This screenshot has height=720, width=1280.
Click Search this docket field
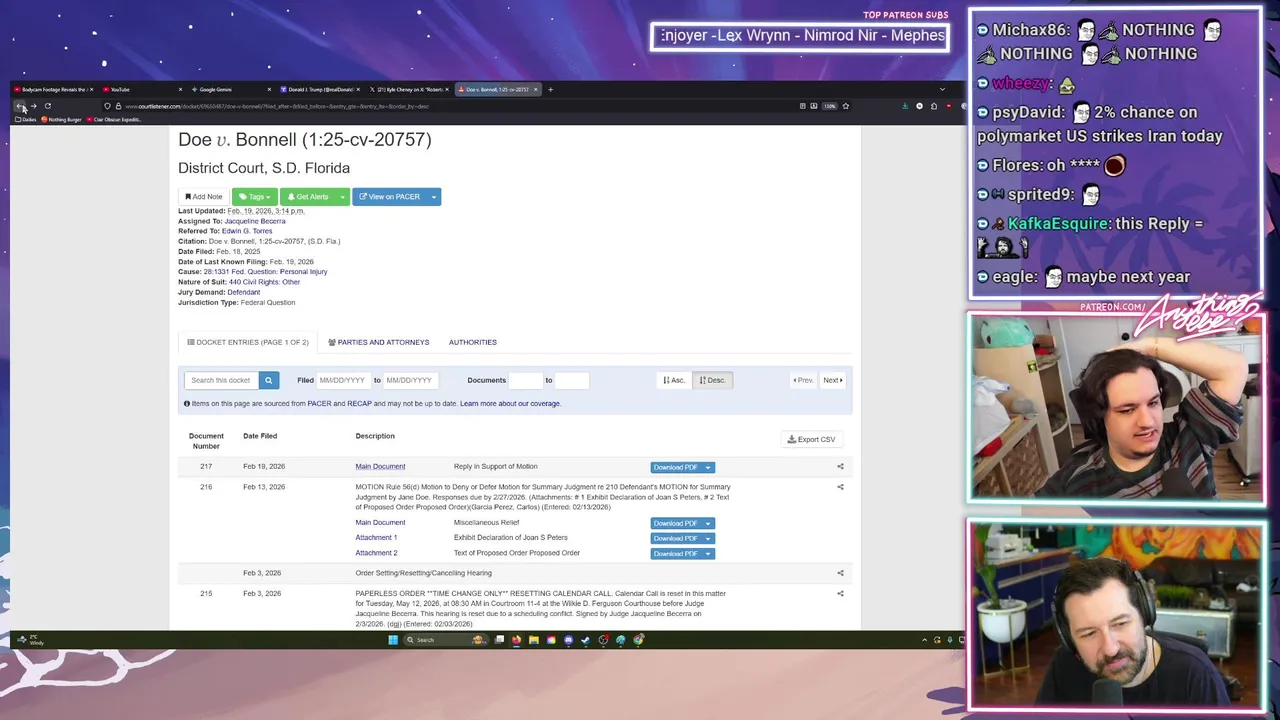click(x=221, y=380)
